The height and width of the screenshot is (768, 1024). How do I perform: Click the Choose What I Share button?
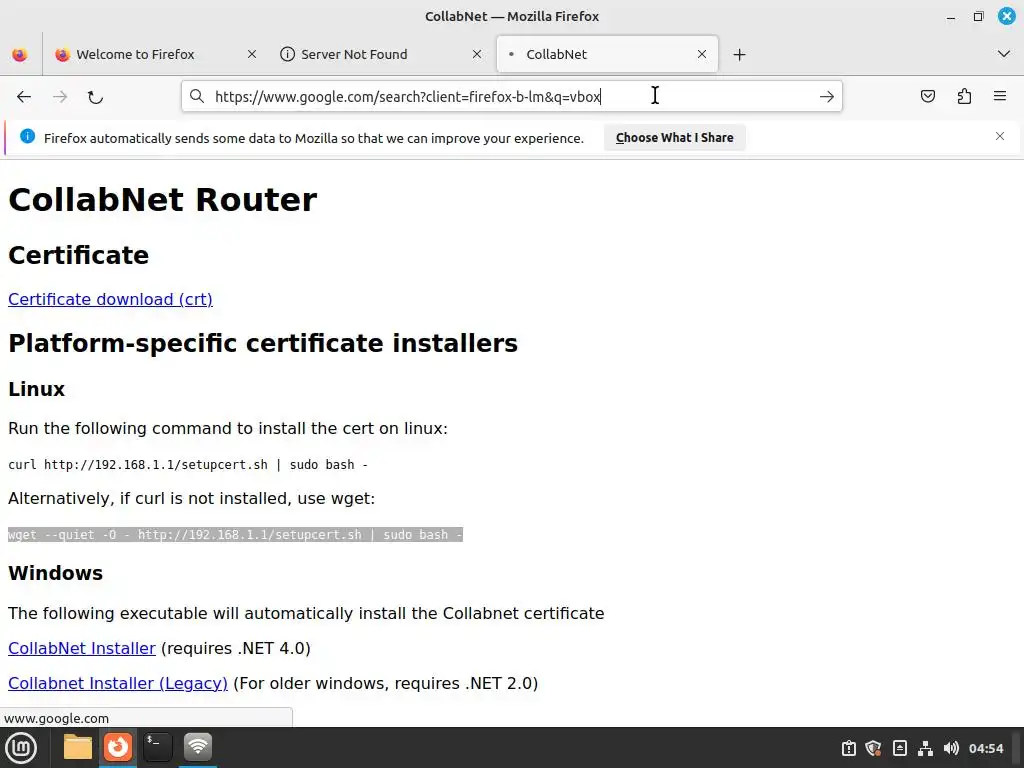[x=675, y=138]
